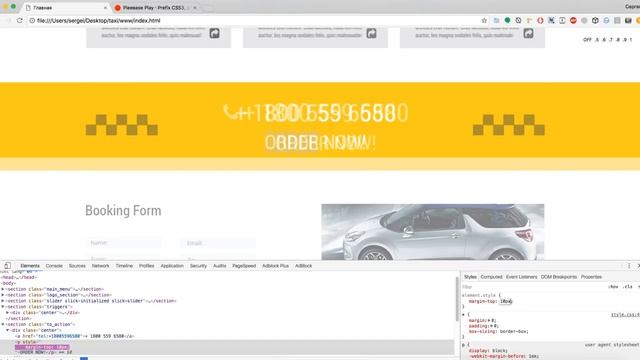640x360 pixels.
Task: Click the OFF option in the page overlay
Action: pos(587,40)
